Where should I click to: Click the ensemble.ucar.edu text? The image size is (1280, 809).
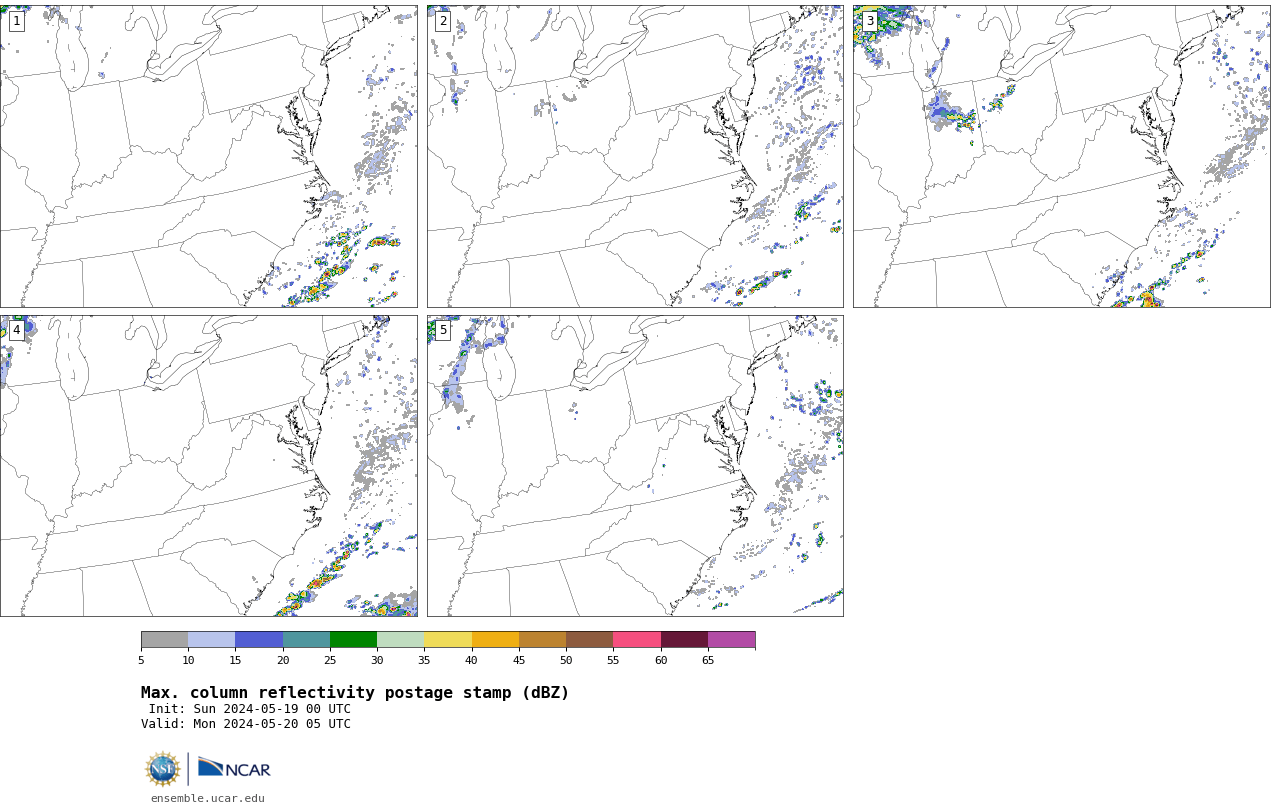tap(208, 798)
